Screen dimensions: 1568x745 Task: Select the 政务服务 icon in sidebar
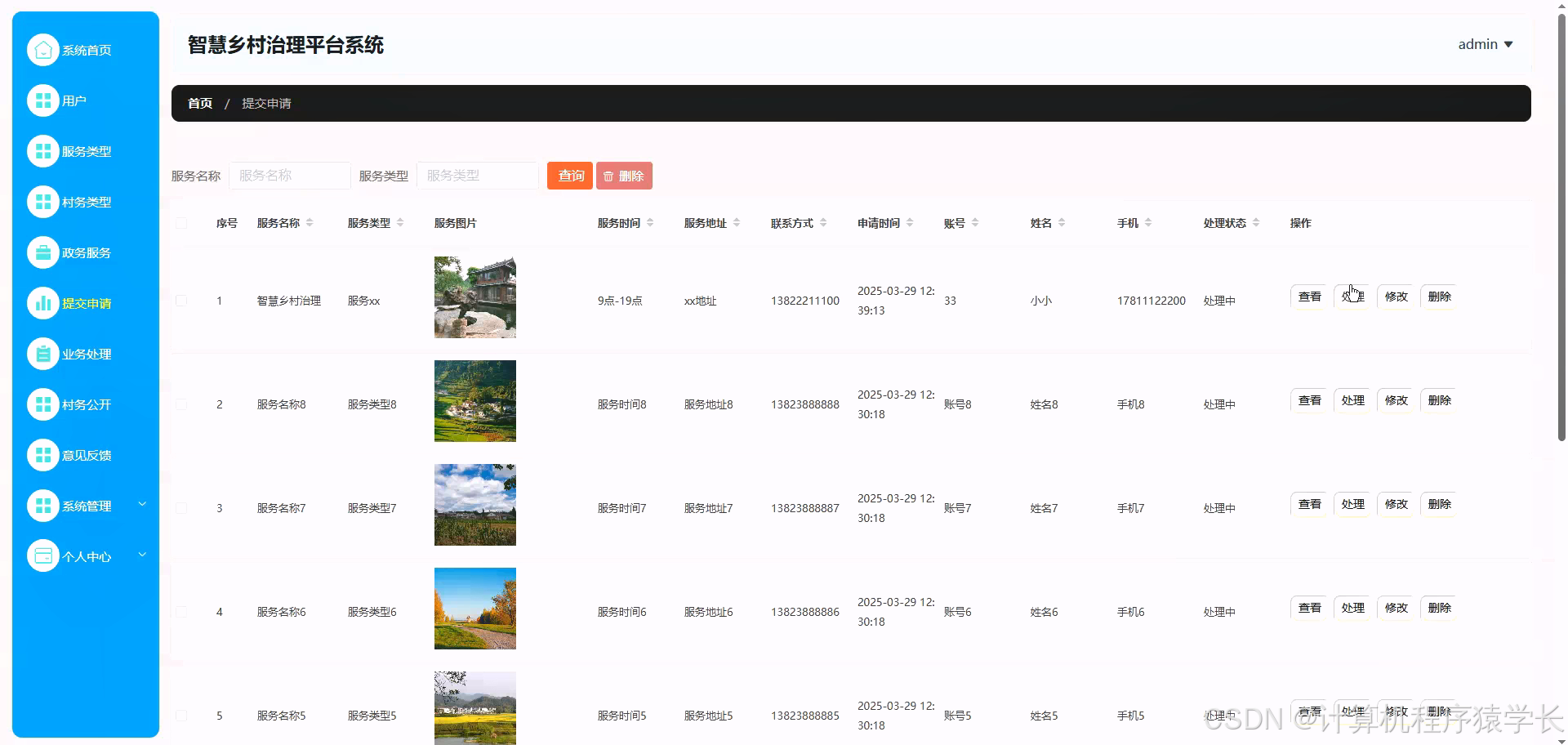43,252
